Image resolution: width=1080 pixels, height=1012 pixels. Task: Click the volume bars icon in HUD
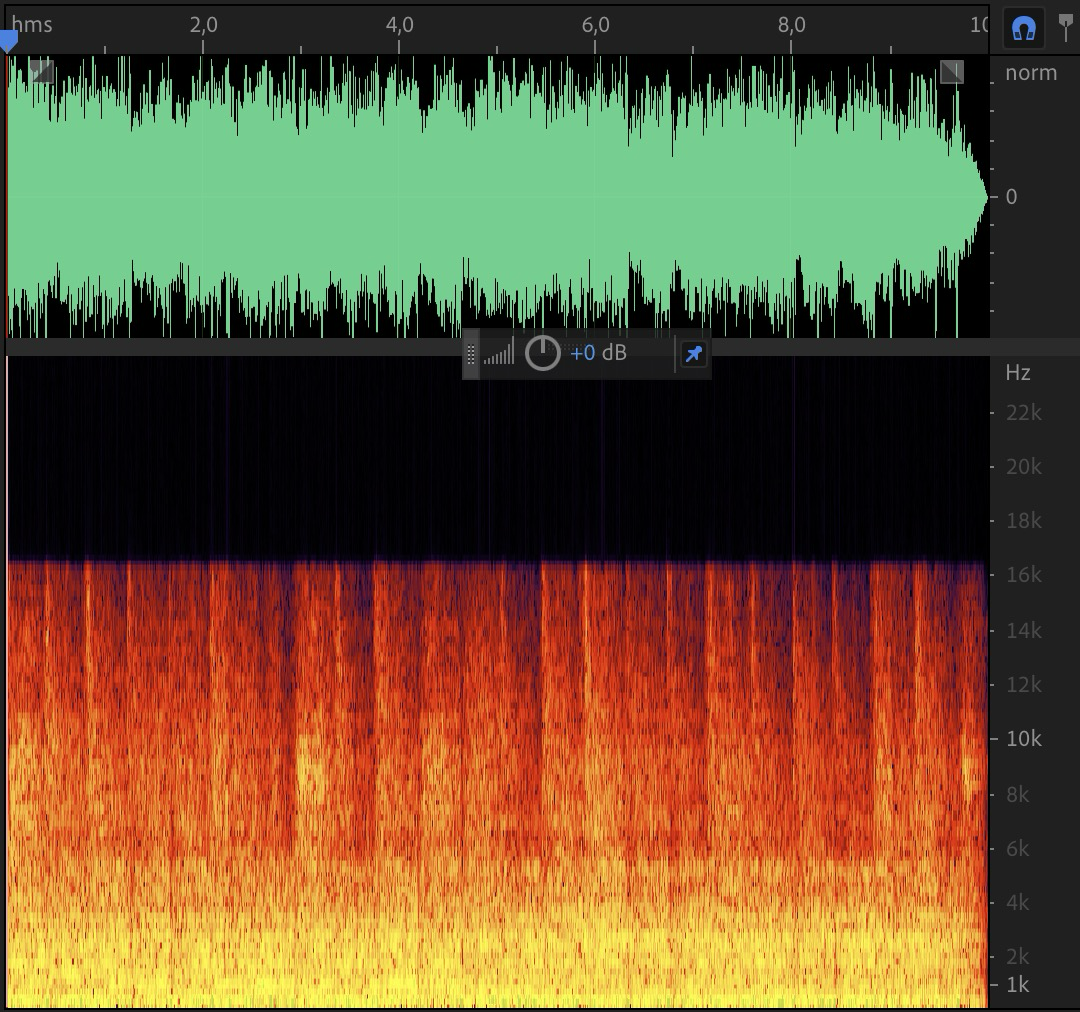pos(498,353)
